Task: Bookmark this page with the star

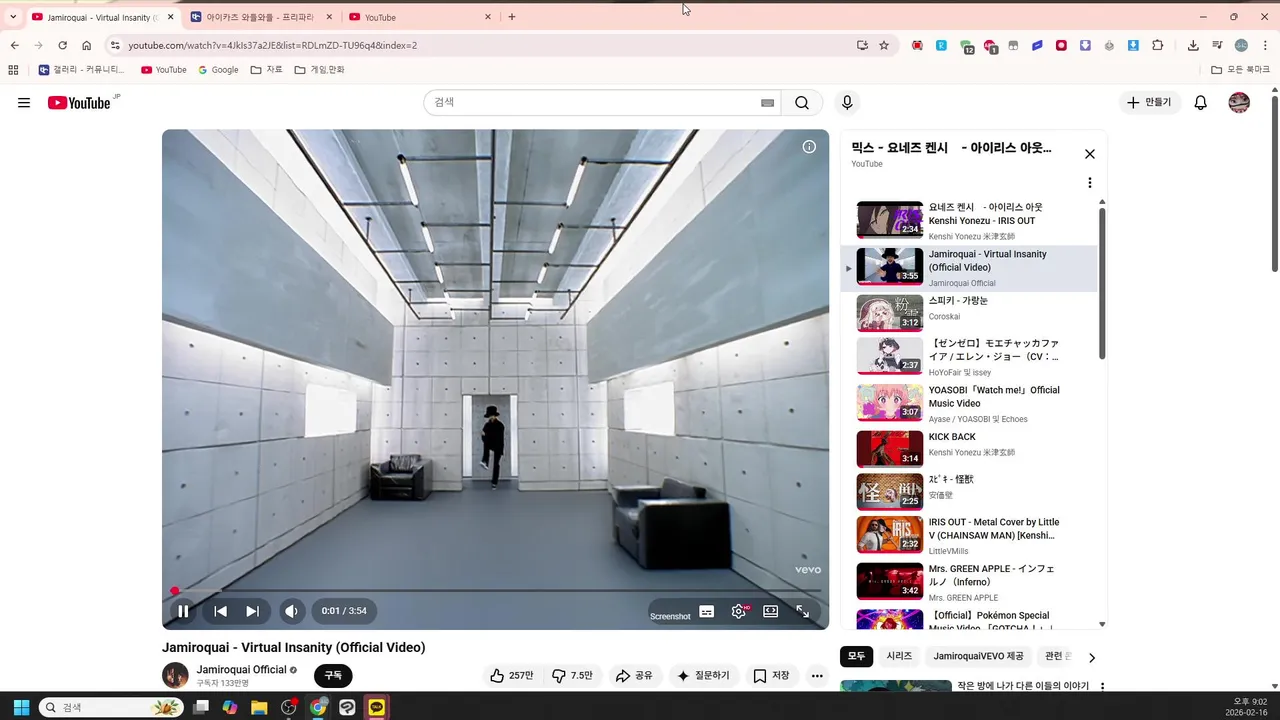Action: 884,45
